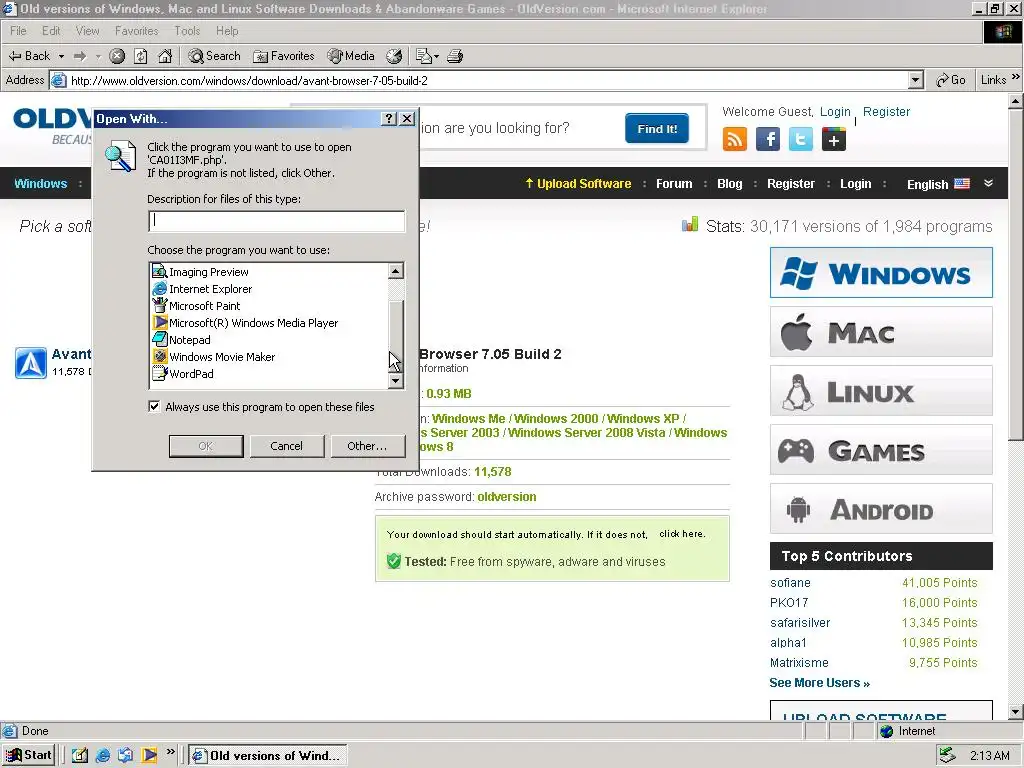This screenshot has width=1024, height=768.
Task: Open the Blog nav link
Action: pyautogui.click(x=729, y=184)
